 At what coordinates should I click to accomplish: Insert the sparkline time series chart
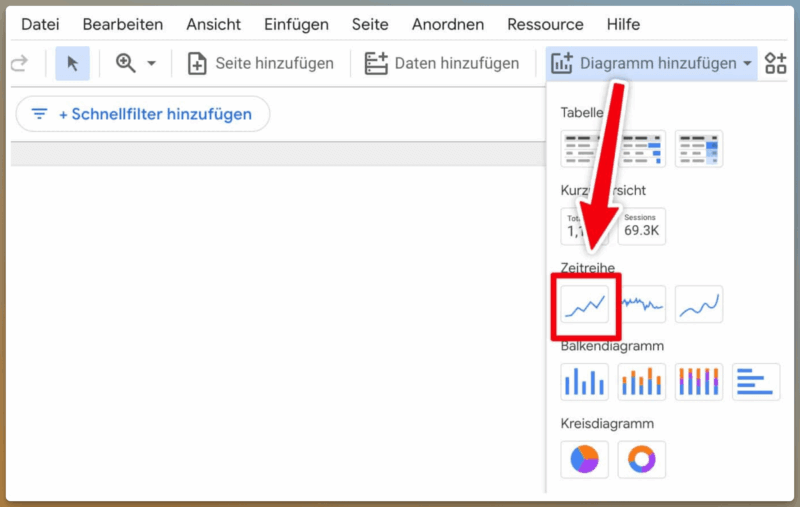coord(641,304)
